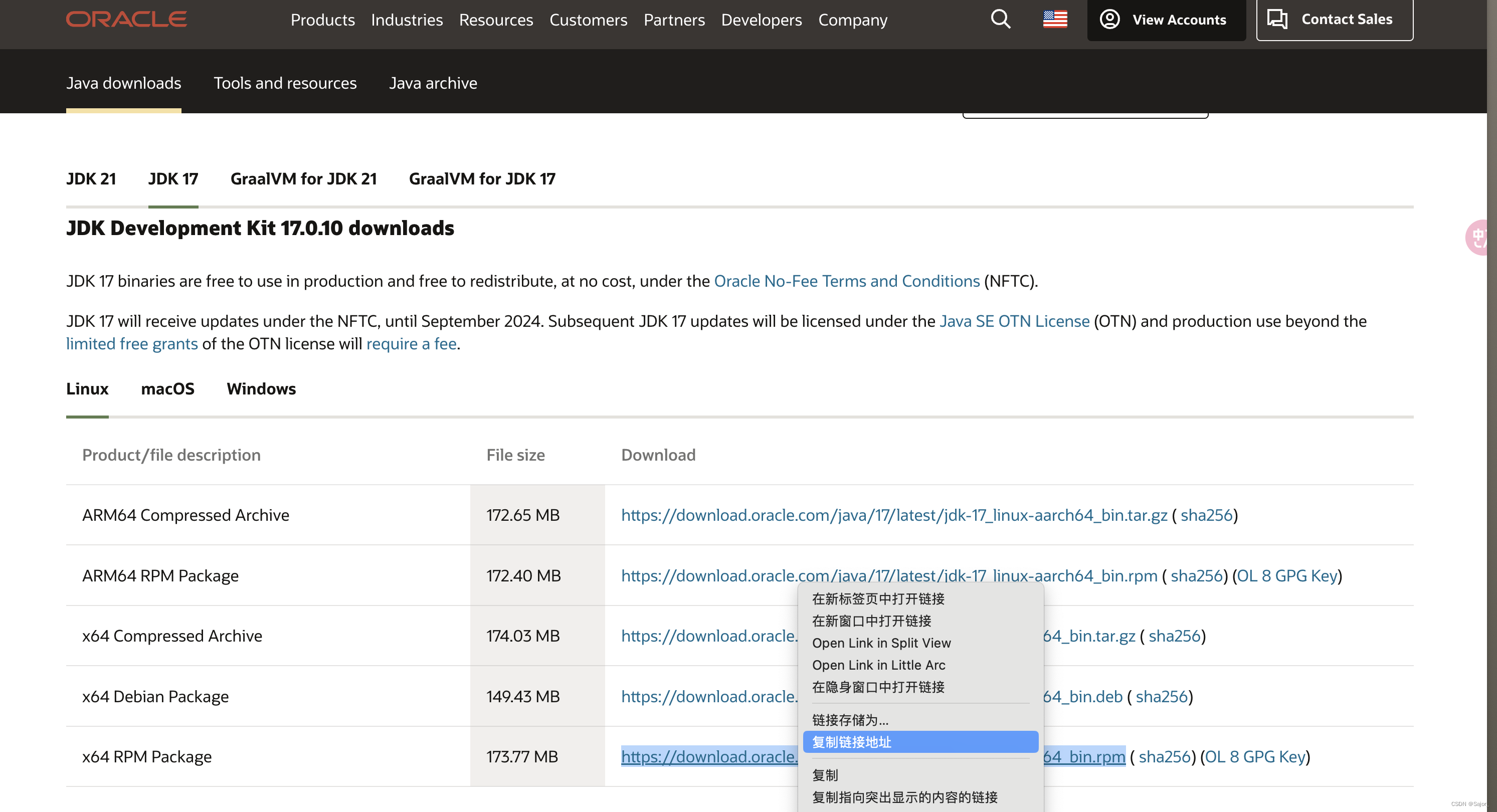Expand Products navigation dropdown
Screen dimensions: 1497x812
click(x=323, y=20)
